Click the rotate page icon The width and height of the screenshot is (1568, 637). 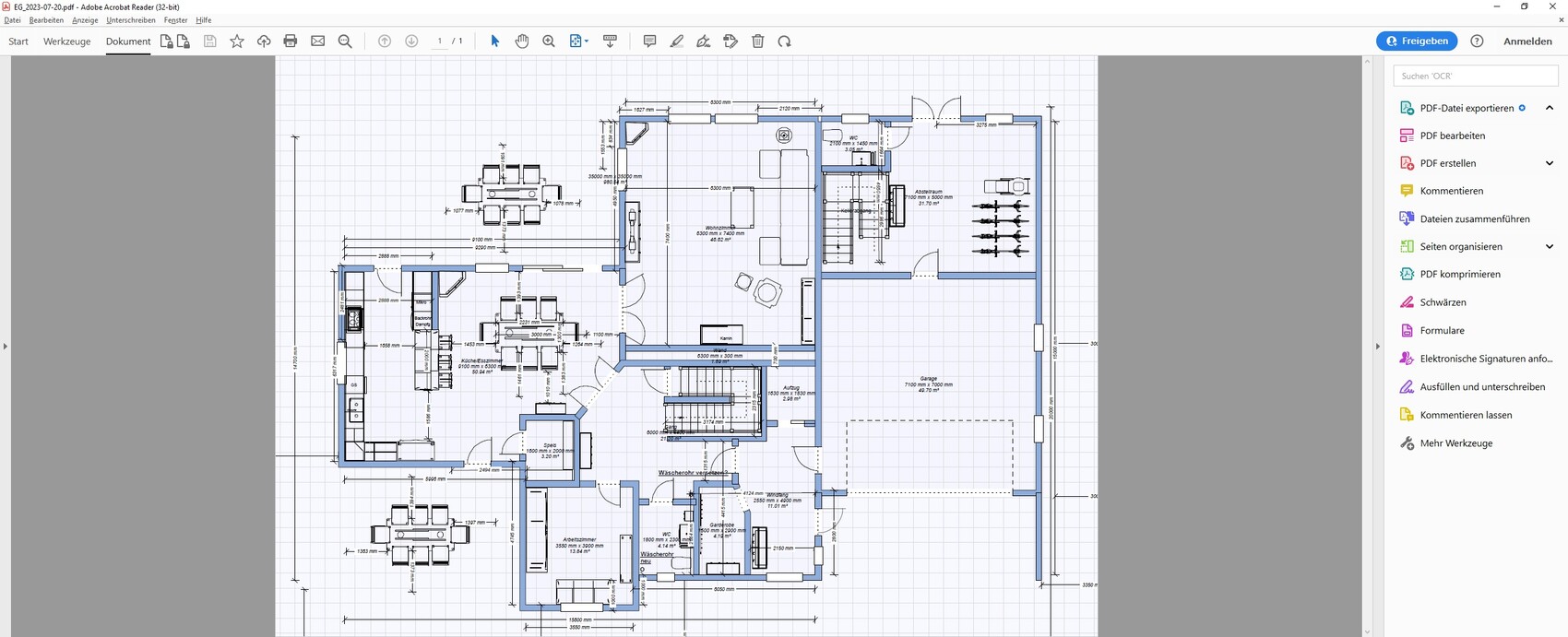click(x=785, y=41)
